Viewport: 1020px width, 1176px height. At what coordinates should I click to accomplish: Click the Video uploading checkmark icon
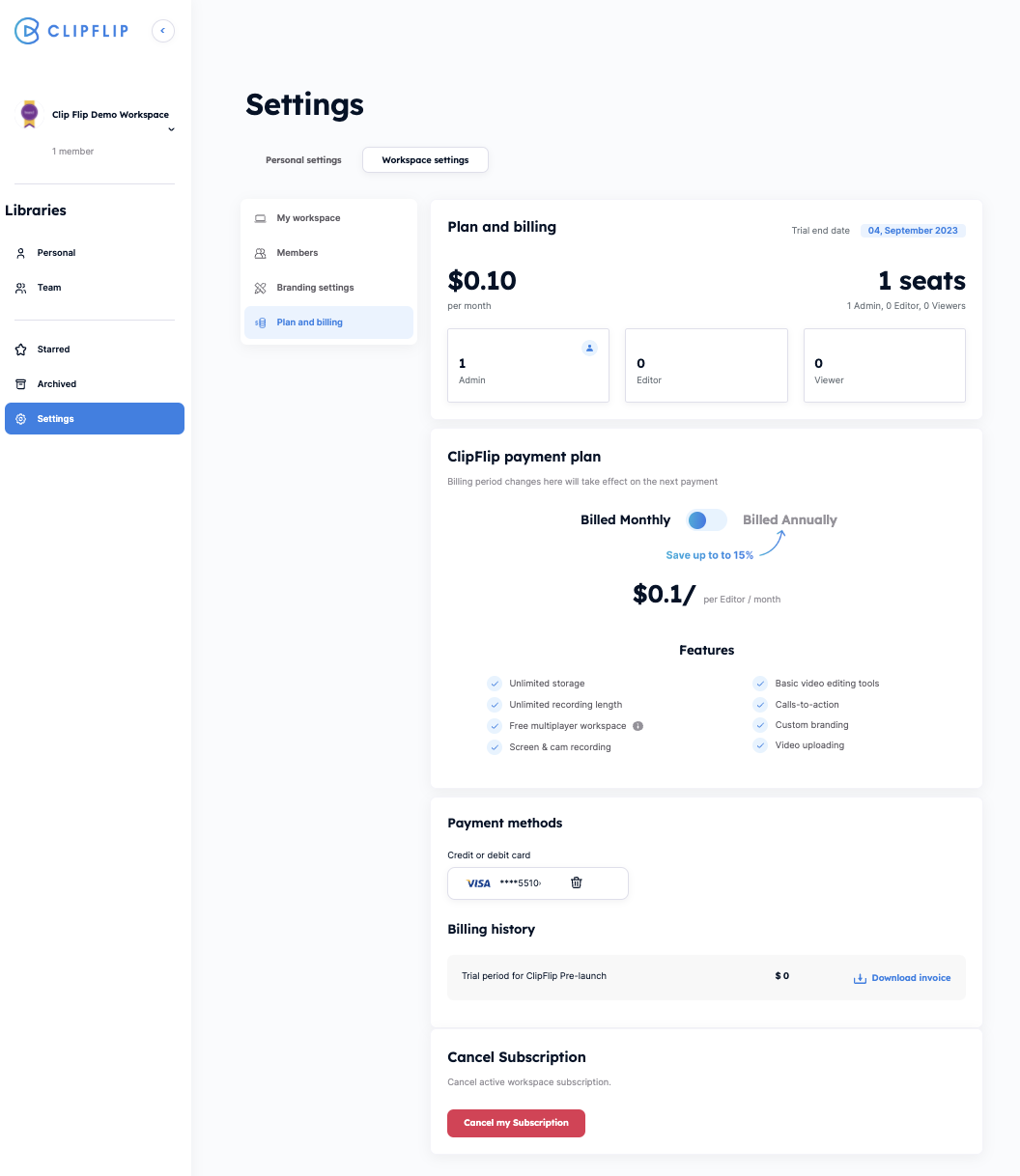[760, 745]
